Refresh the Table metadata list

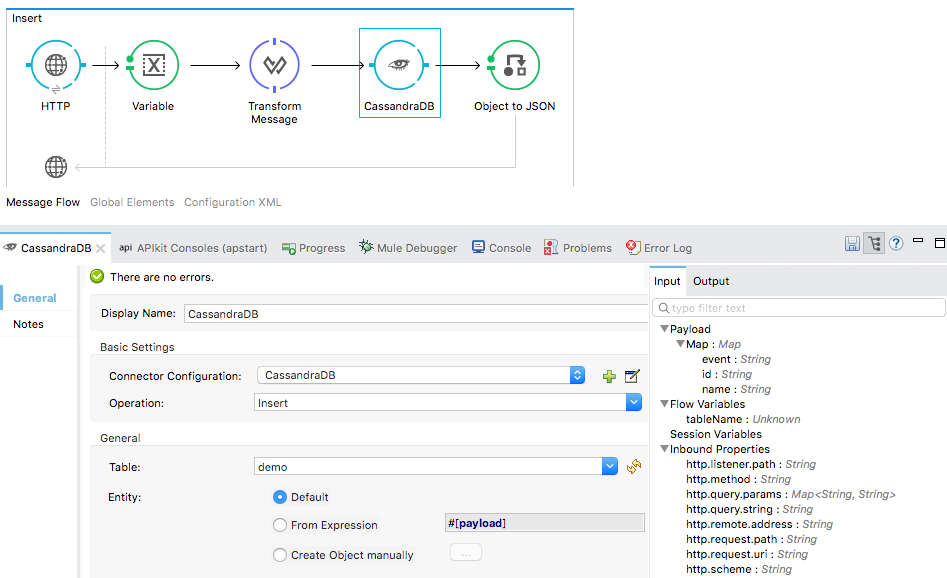pos(634,466)
